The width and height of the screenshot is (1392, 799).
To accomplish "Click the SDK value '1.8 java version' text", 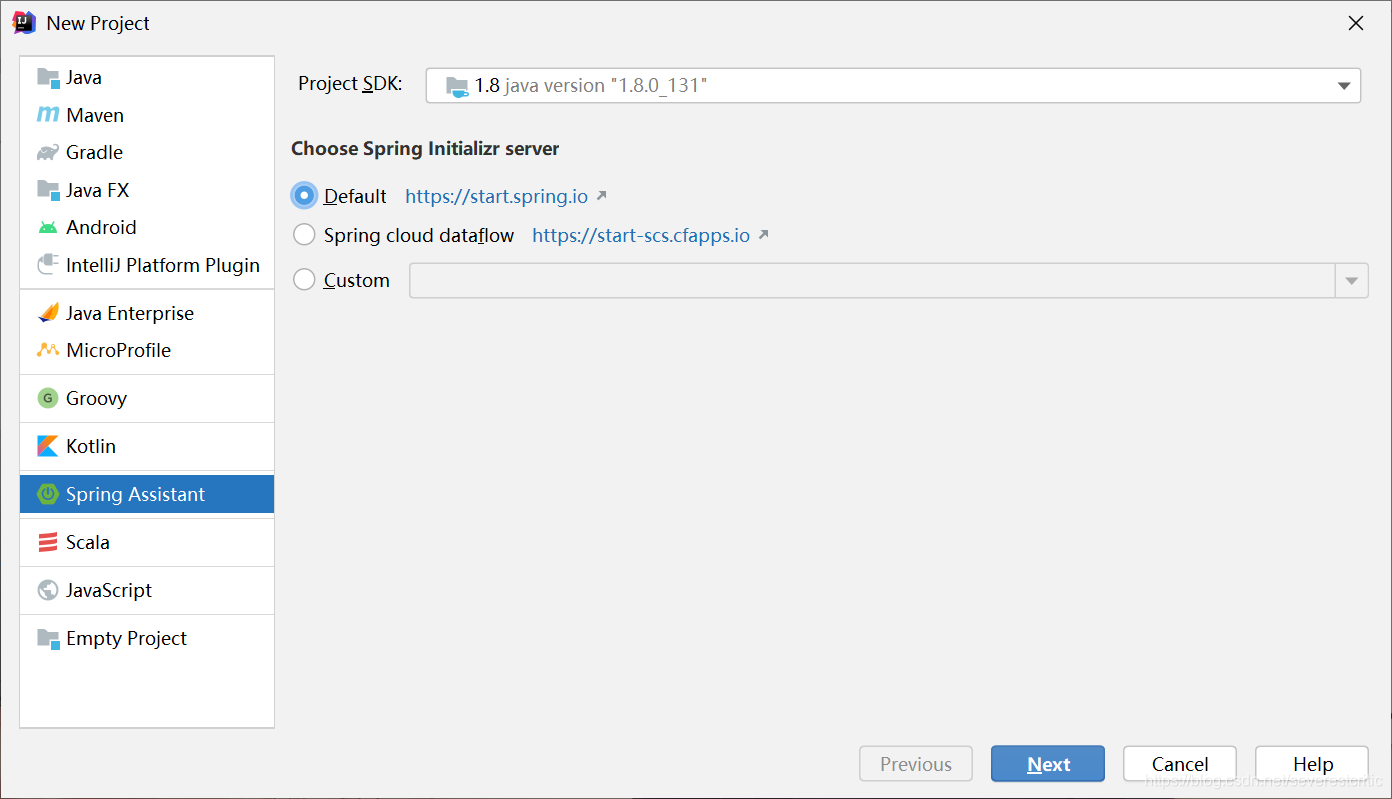I will click(591, 86).
